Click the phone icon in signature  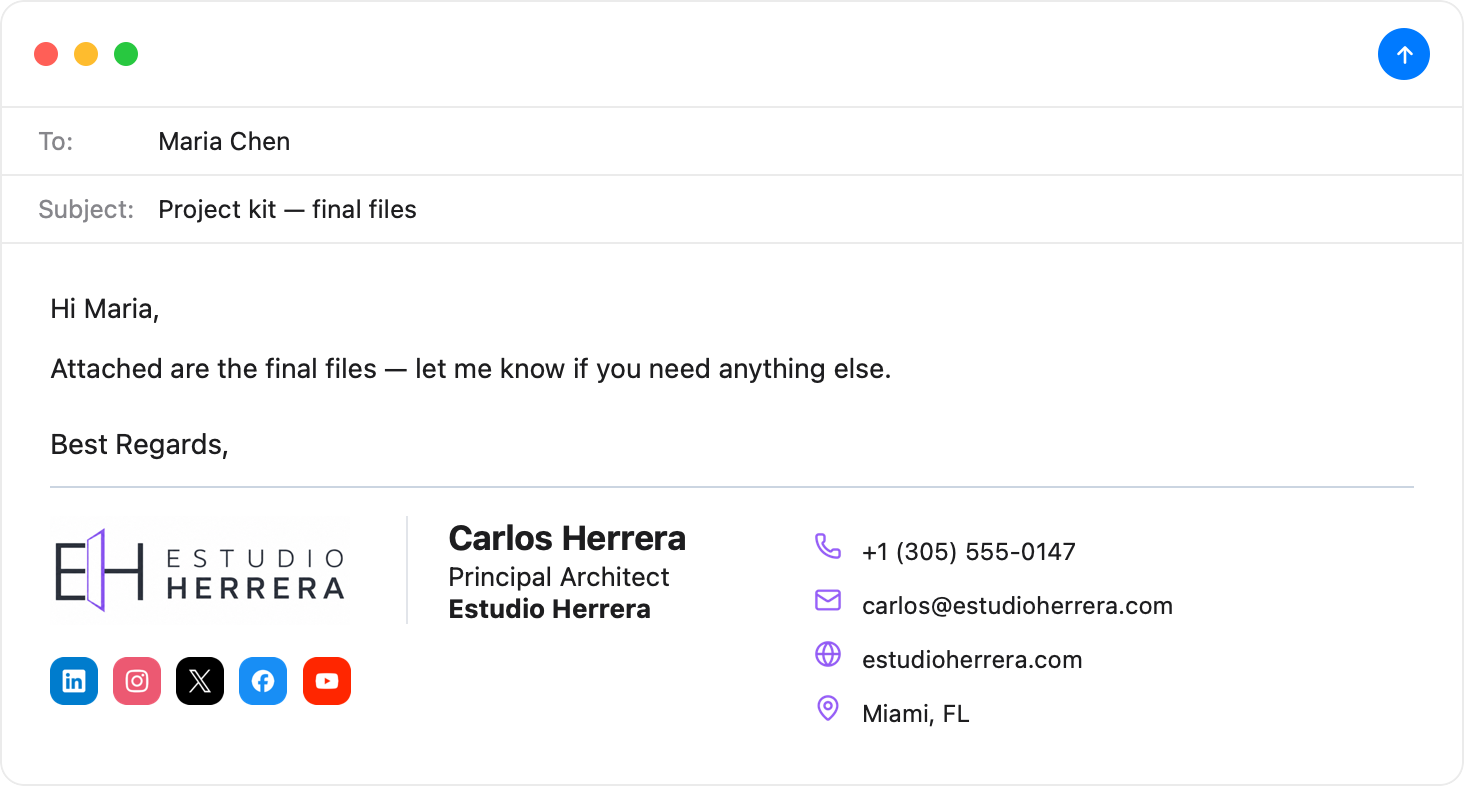point(827,546)
